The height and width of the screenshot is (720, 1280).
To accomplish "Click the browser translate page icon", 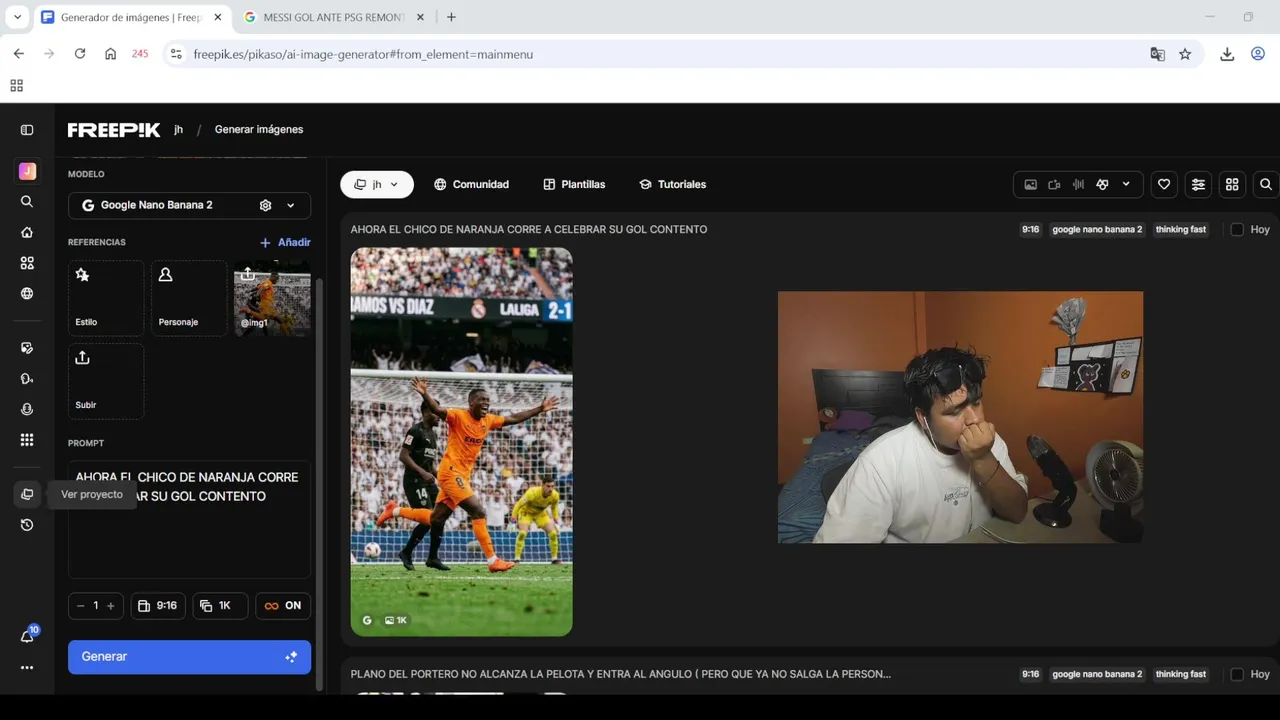I will coord(1157,54).
